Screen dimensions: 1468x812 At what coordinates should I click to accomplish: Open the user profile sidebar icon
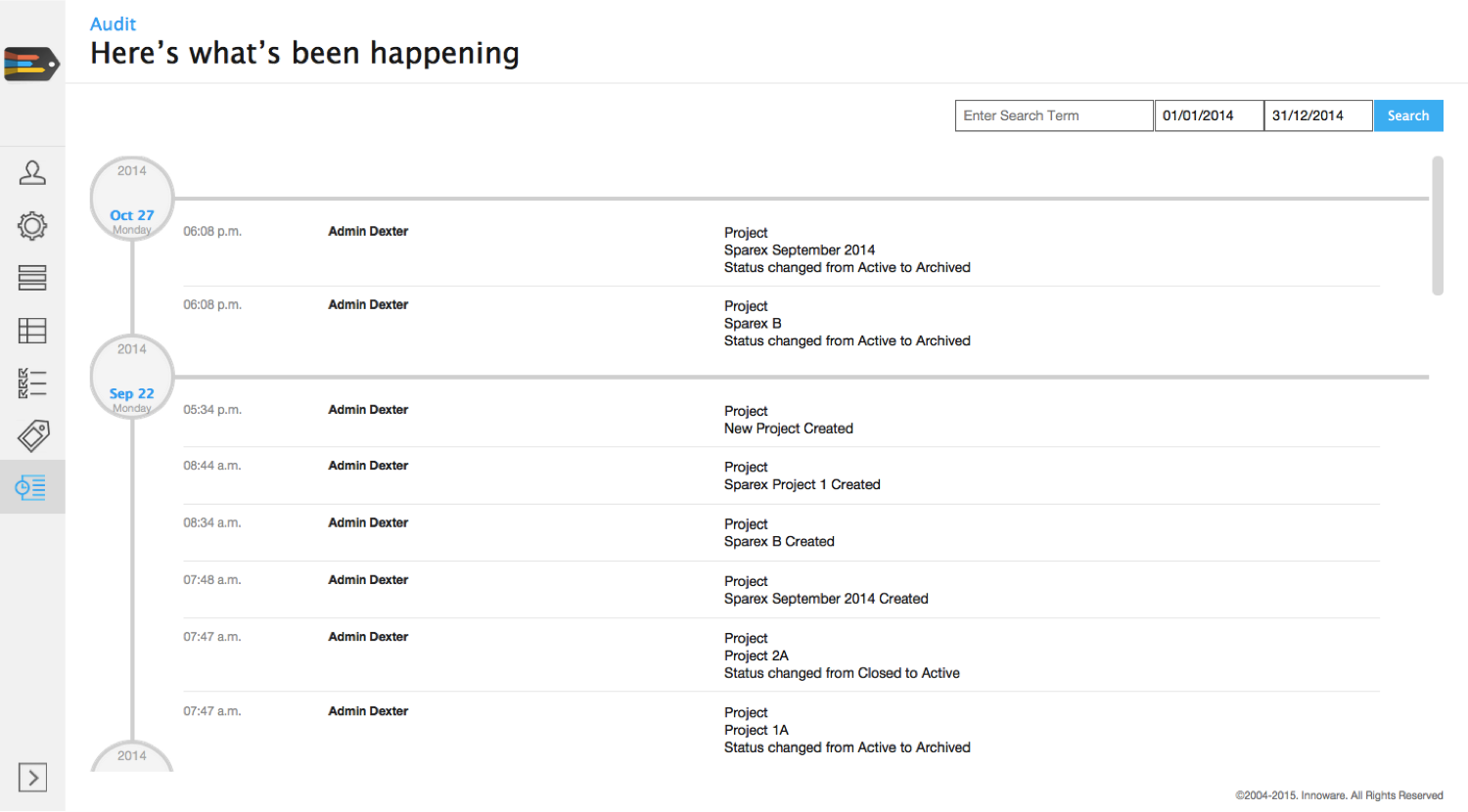pyautogui.click(x=32, y=173)
